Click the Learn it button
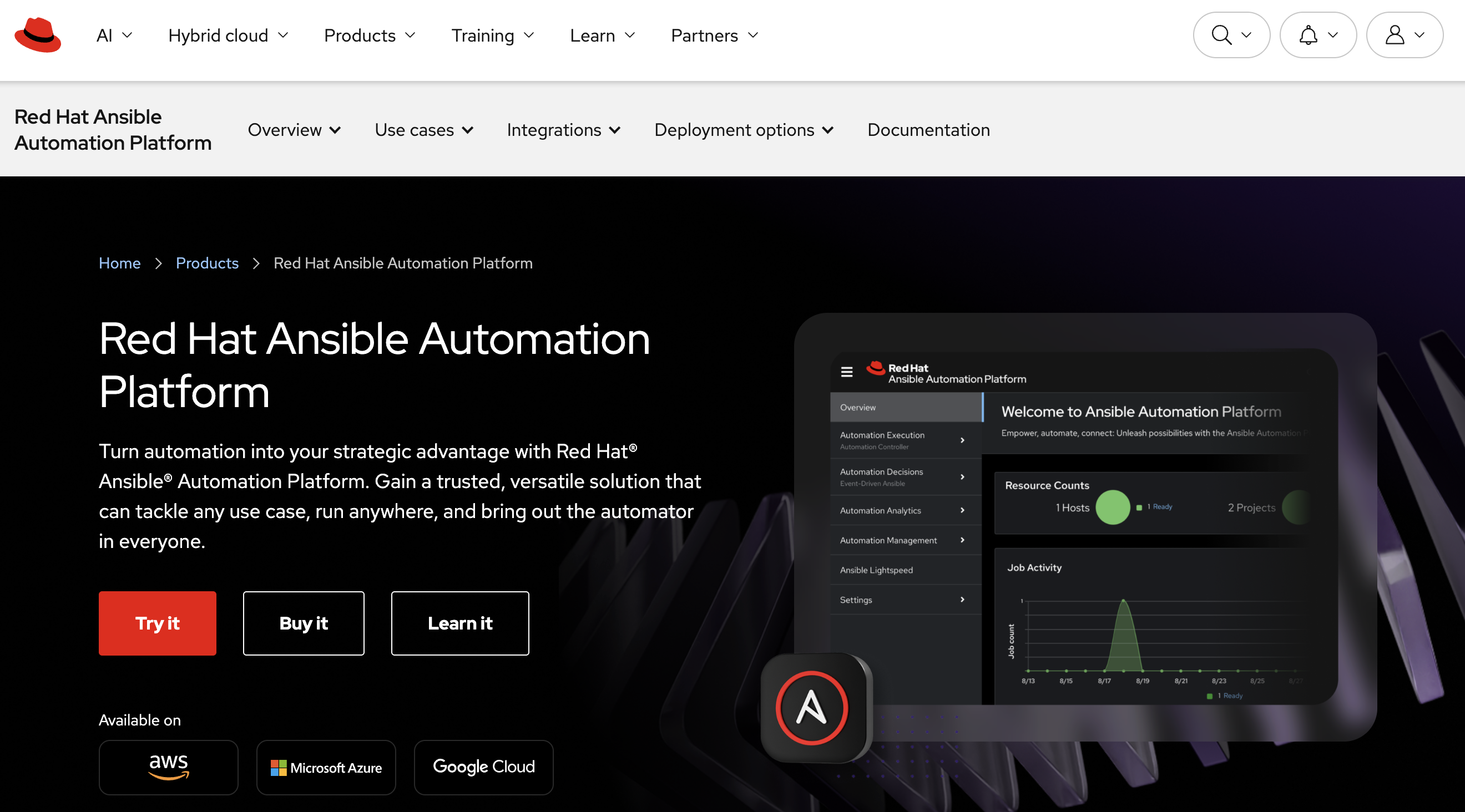The height and width of the screenshot is (812, 1465). coord(459,623)
